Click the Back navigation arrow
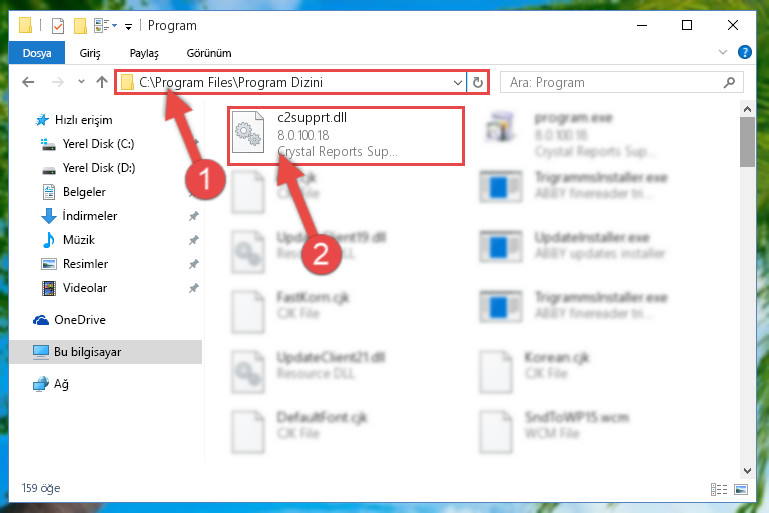The height and width of the screenshot is (513, 769). [x=28, y=82]
